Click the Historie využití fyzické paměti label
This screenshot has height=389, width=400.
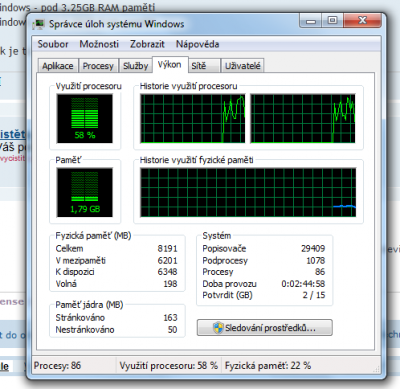point(197,160)
